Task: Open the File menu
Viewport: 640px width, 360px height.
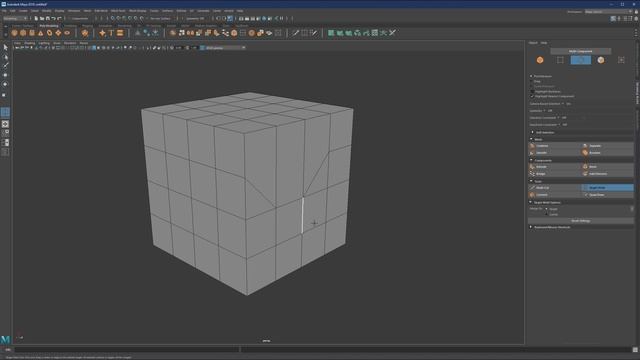Action: click(4, 11)
